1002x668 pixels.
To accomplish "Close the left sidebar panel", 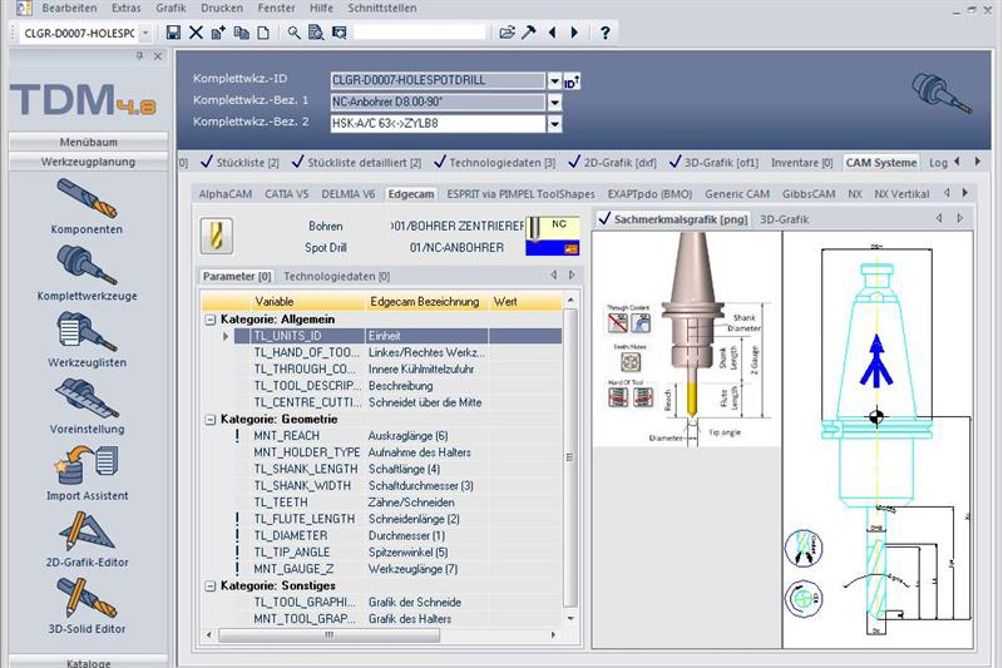I will [x=158, y=56].
